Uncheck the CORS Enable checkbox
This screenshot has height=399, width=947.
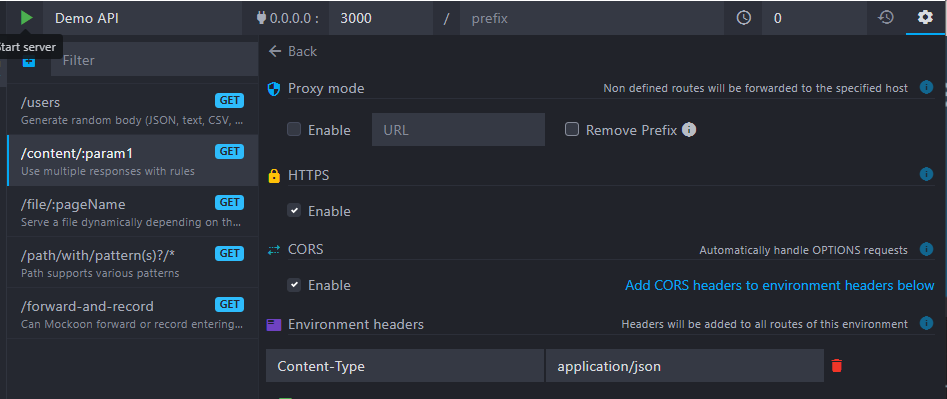pyautogui.click(x=294, y=285)
